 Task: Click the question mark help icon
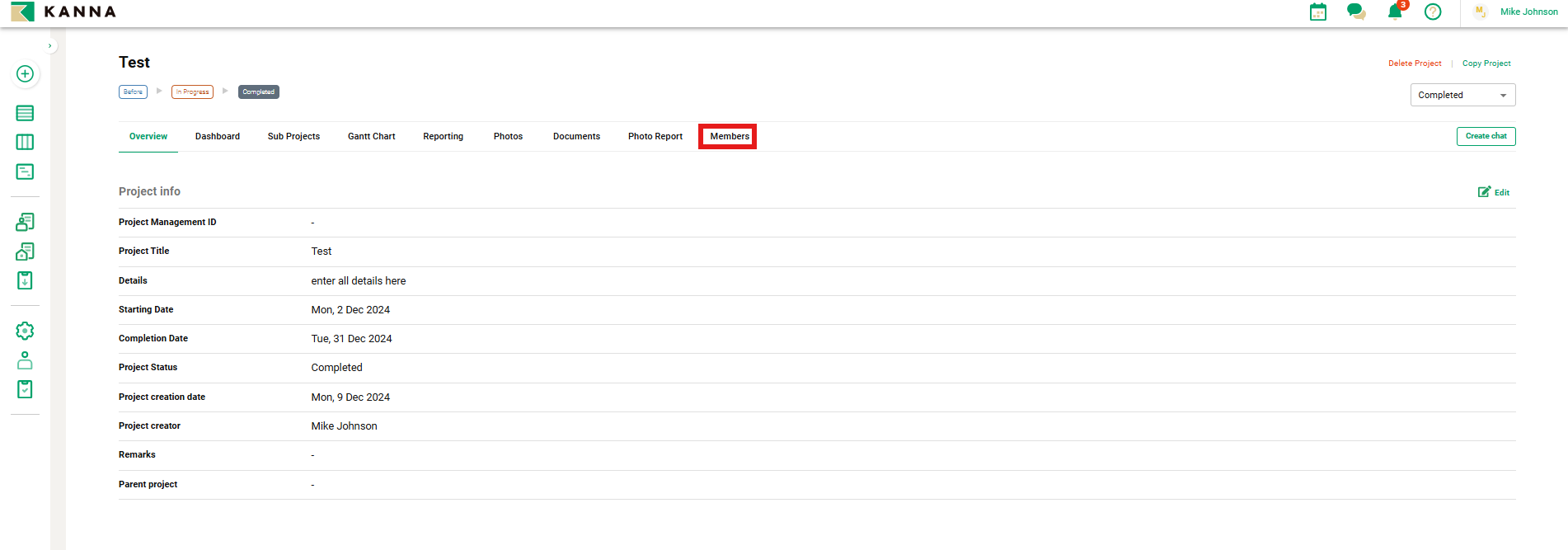[1433, 12]
